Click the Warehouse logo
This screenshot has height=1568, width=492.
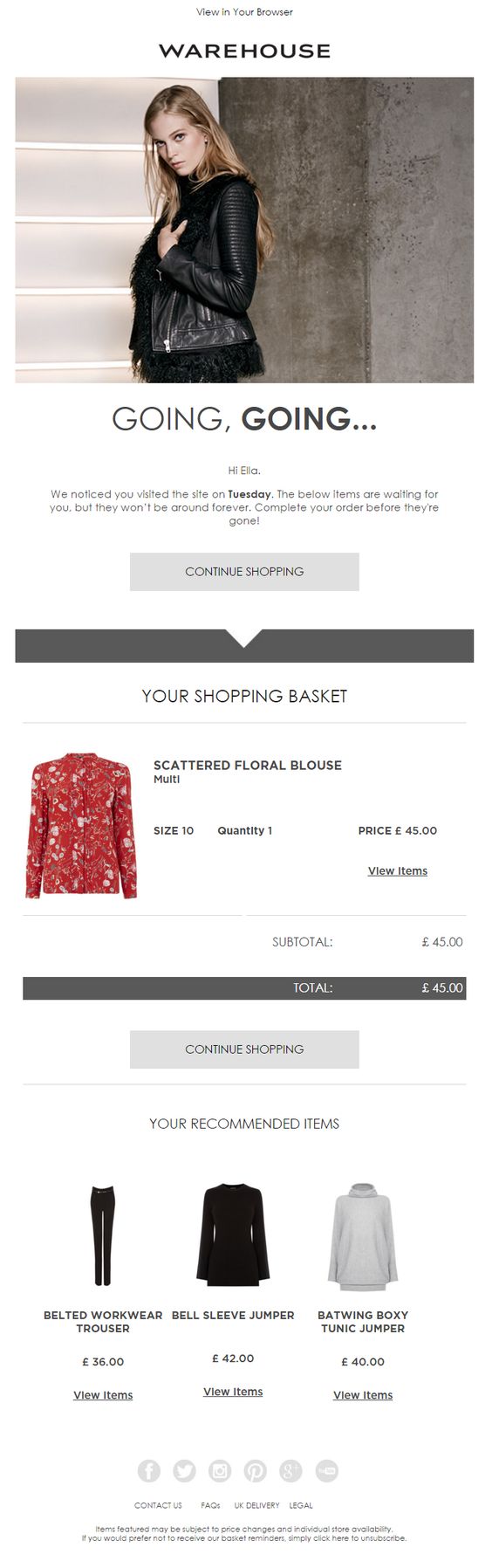coord(244,52)
